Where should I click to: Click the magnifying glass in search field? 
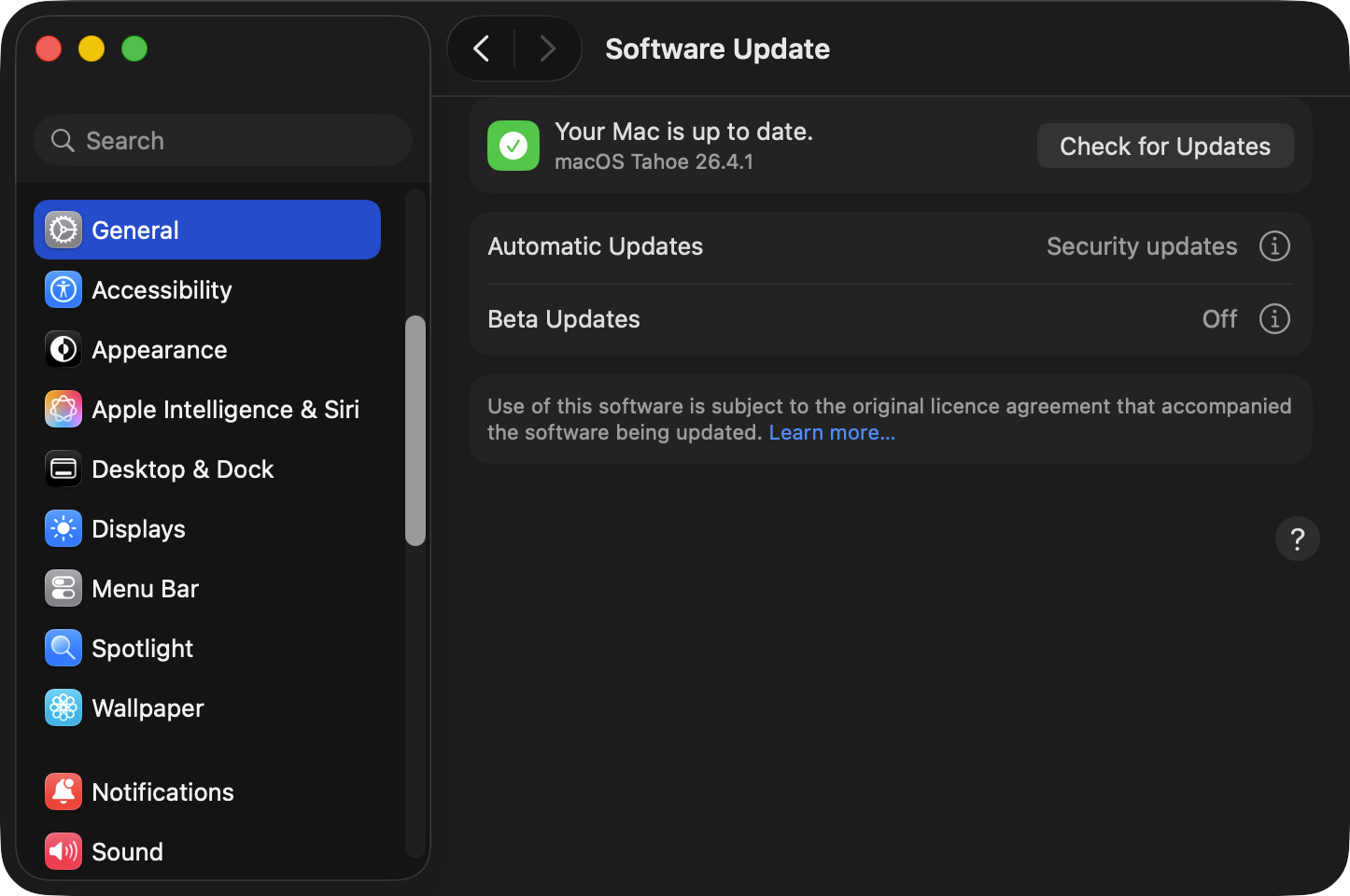tap(63, 141)
